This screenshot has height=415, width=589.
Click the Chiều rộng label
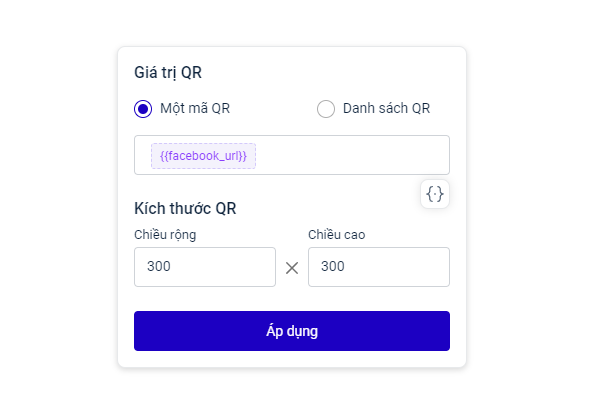point(165,235)
